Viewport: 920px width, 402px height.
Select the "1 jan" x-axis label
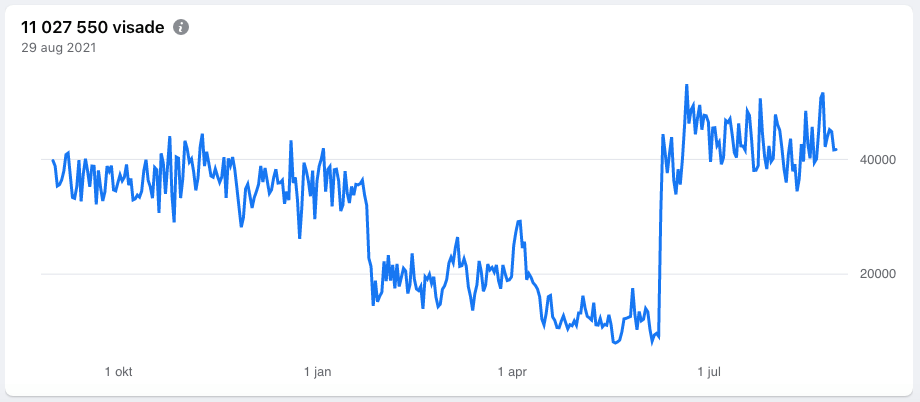coord(317,372)
